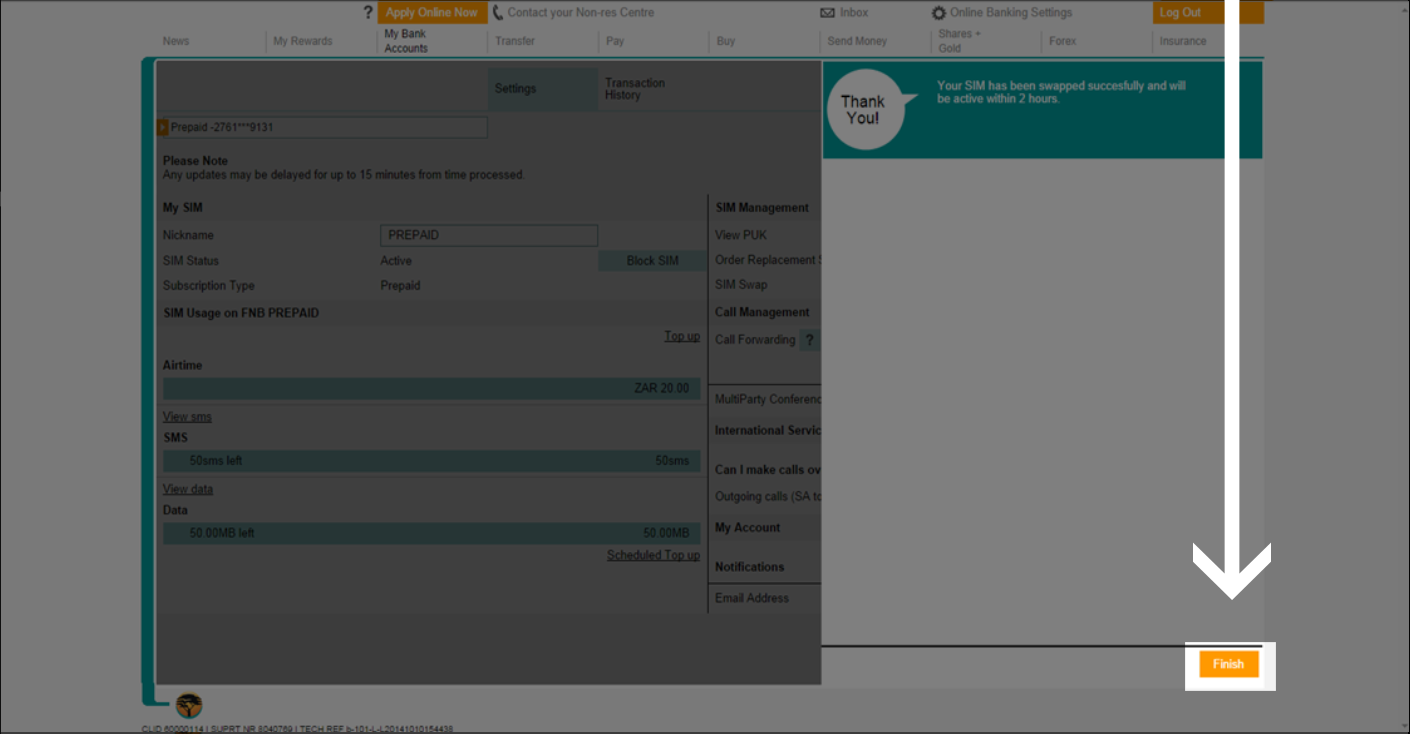Open the Transfer menu item
1410x734 pixels.
(515, 41)
